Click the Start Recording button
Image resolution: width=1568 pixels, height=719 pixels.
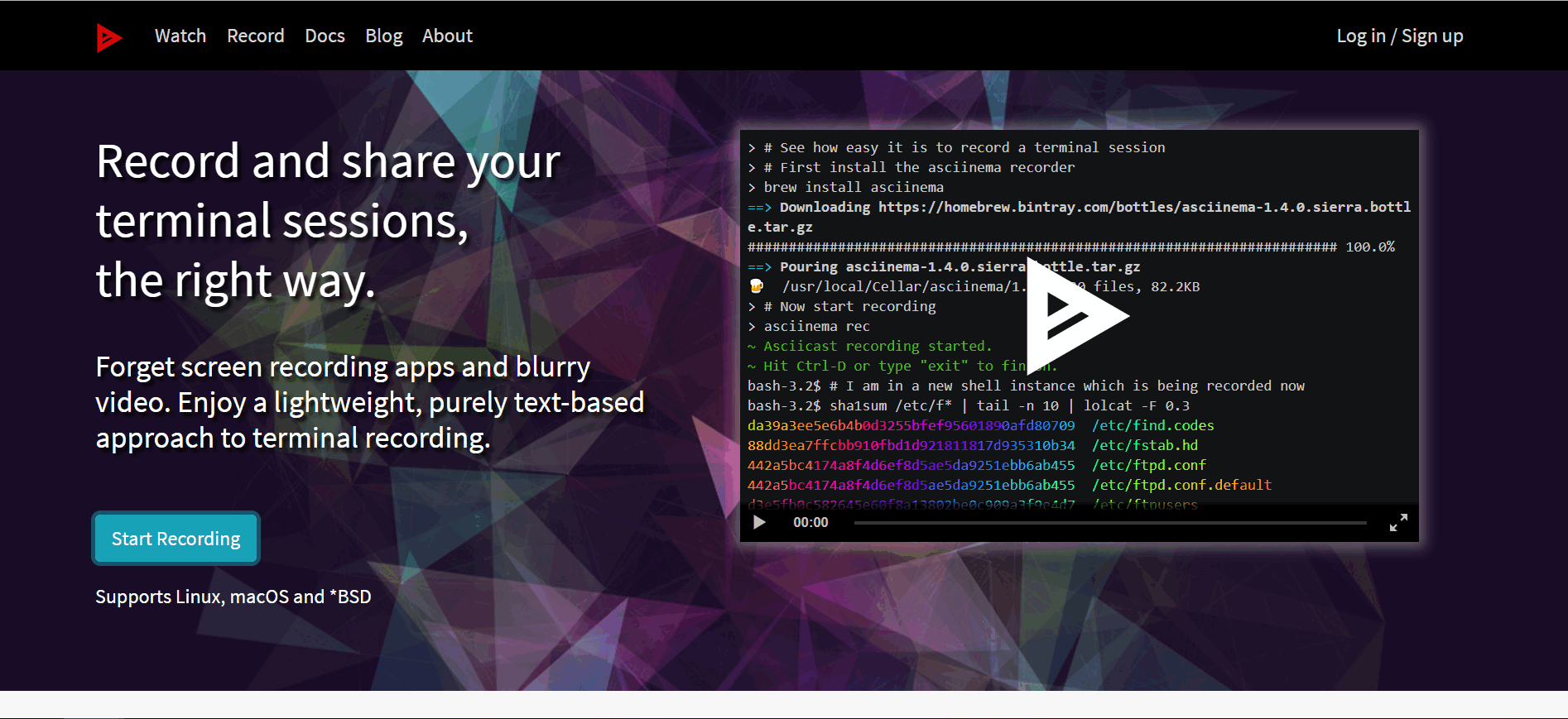pos(176,539)
